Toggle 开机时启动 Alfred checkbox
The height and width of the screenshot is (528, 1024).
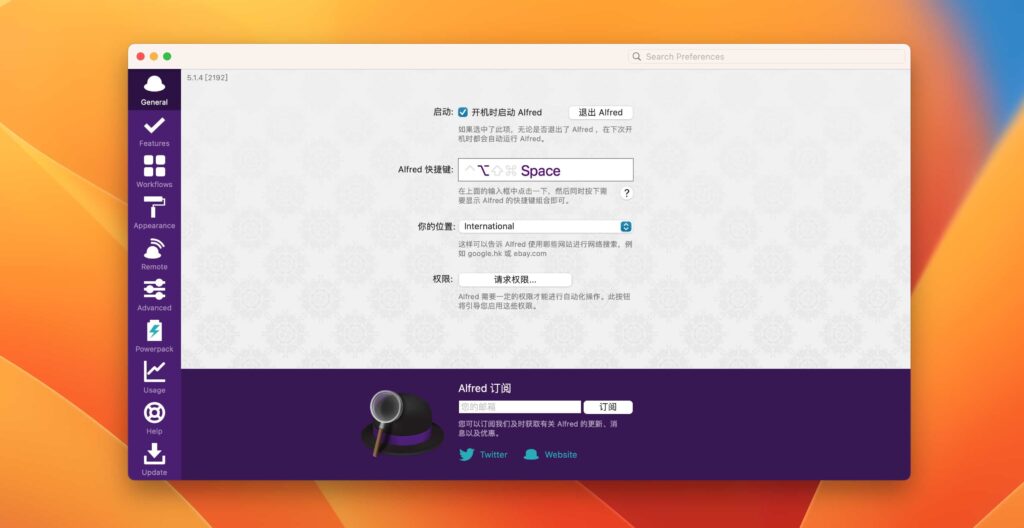coord(463,112)
